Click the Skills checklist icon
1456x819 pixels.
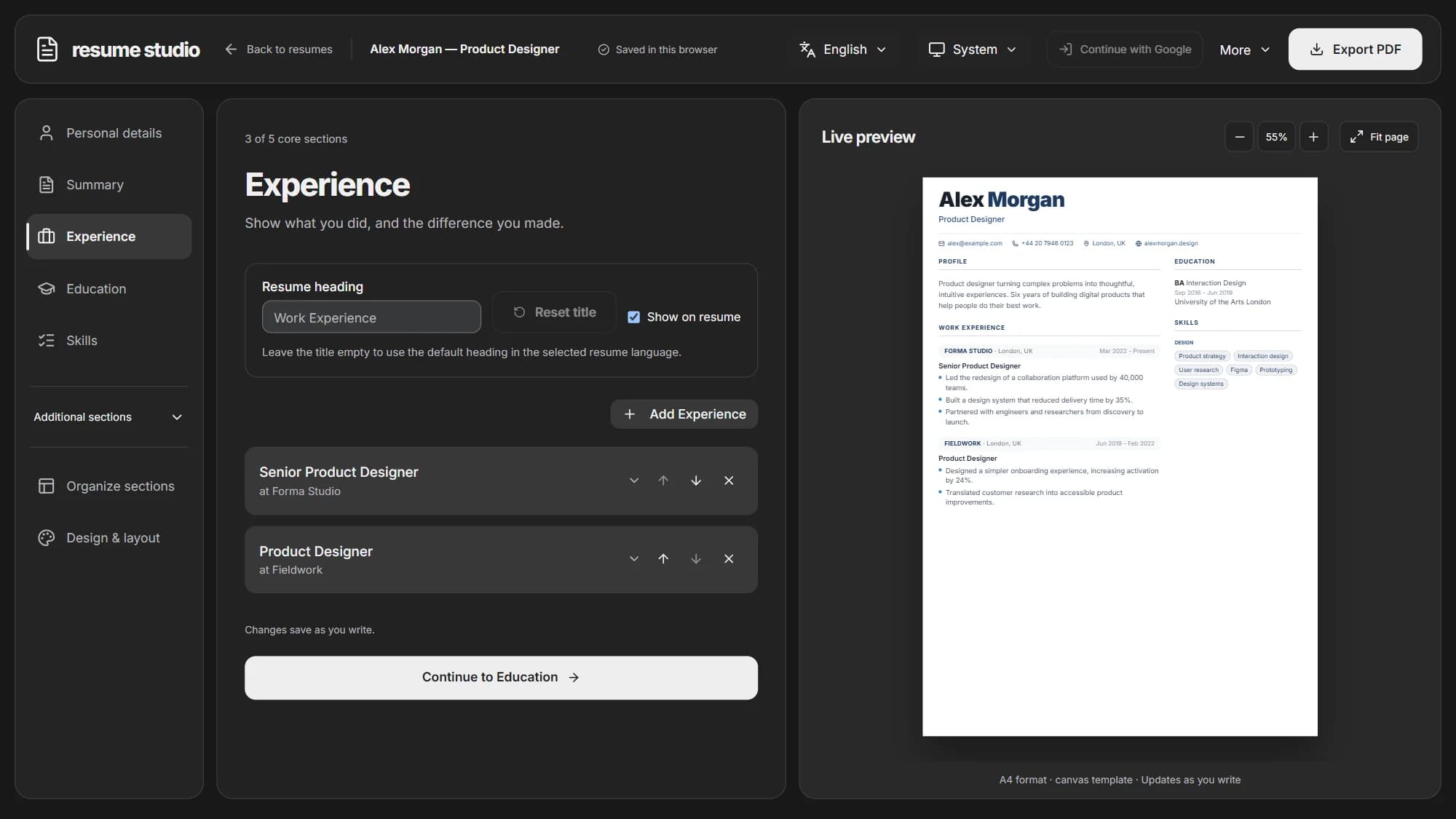coord(47,341)
